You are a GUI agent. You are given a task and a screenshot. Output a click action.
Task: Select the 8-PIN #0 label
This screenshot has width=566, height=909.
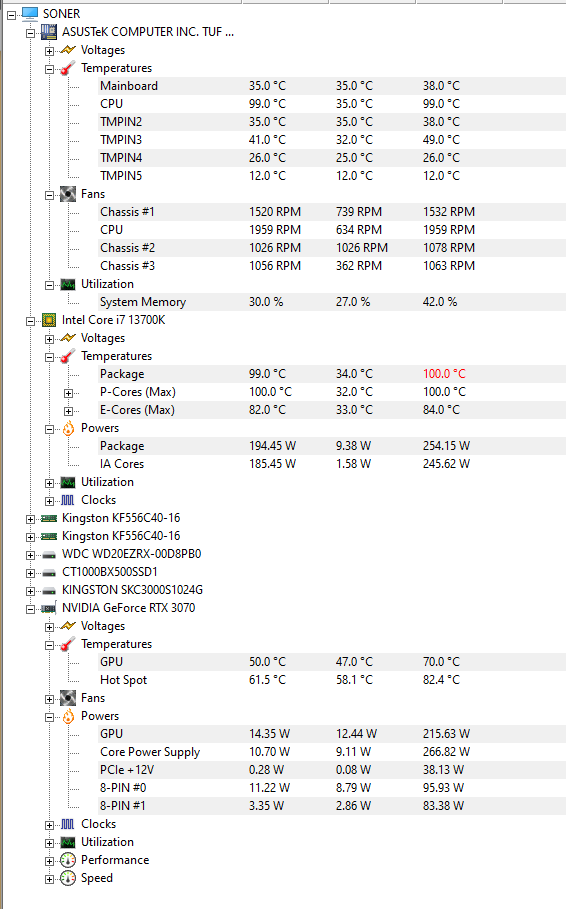pos(123,788)
